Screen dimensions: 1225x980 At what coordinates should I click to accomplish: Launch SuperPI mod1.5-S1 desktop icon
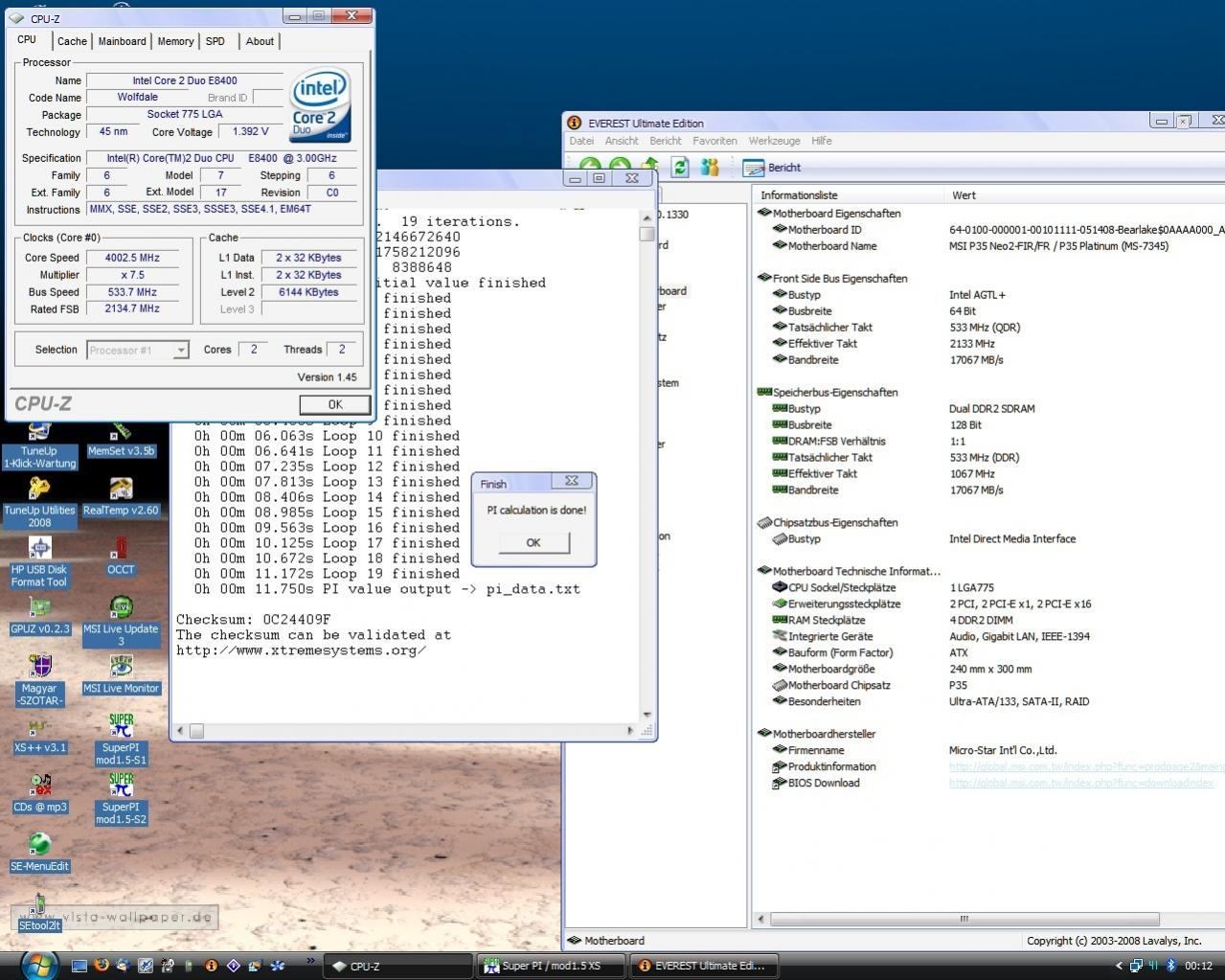pos(121,741)
